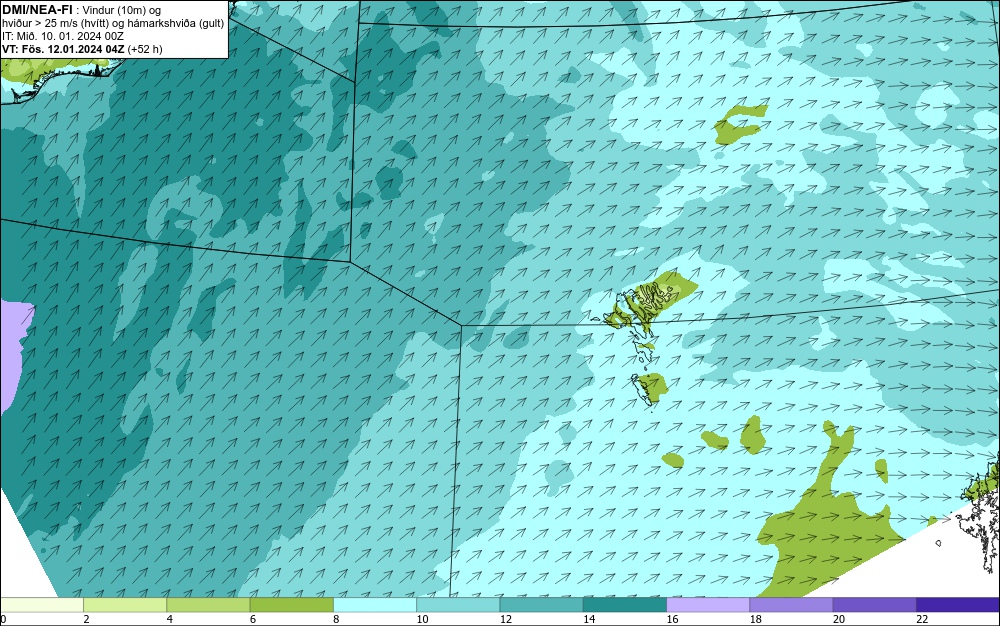1000x626 pixels.
Task: Click the legend label "14"
Action: tap(589, 619)
